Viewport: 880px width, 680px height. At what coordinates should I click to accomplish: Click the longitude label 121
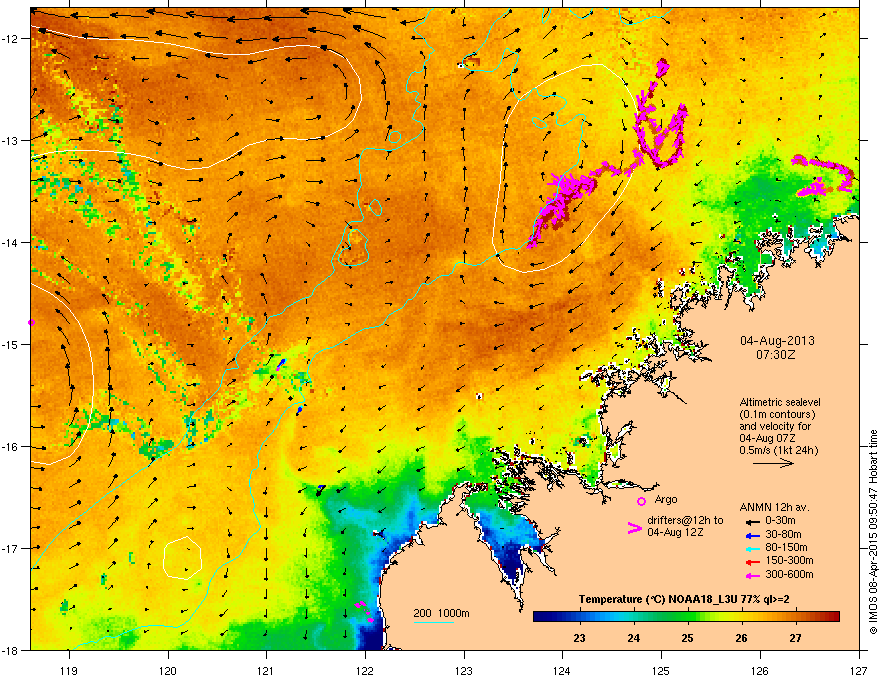coord(266,671)
